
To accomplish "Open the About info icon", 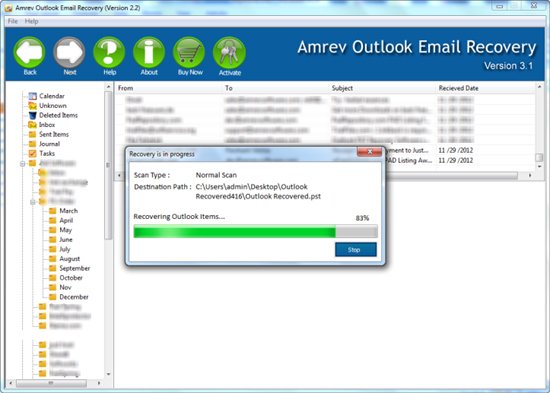I will [x=149, y=53].
